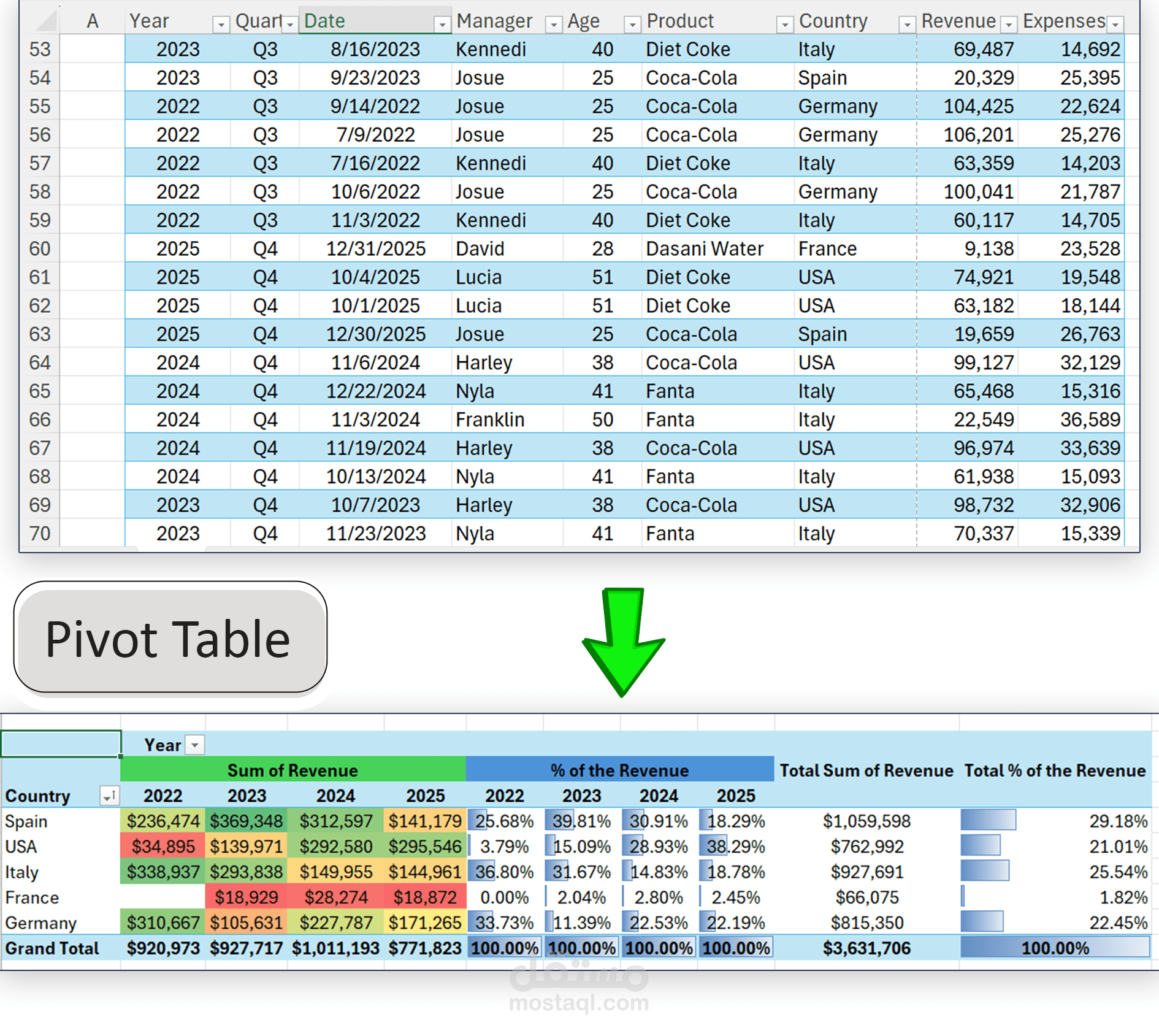Open the Country sort dropdown in the pivot table

pos(110,796)
